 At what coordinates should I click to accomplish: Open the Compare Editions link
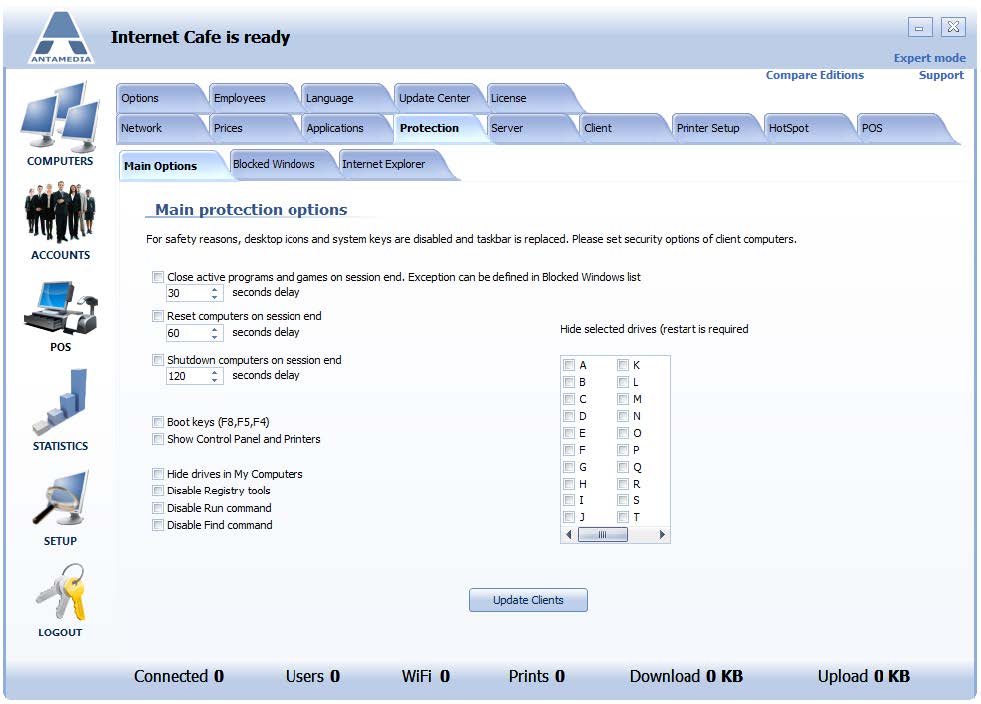pos(815,75)
